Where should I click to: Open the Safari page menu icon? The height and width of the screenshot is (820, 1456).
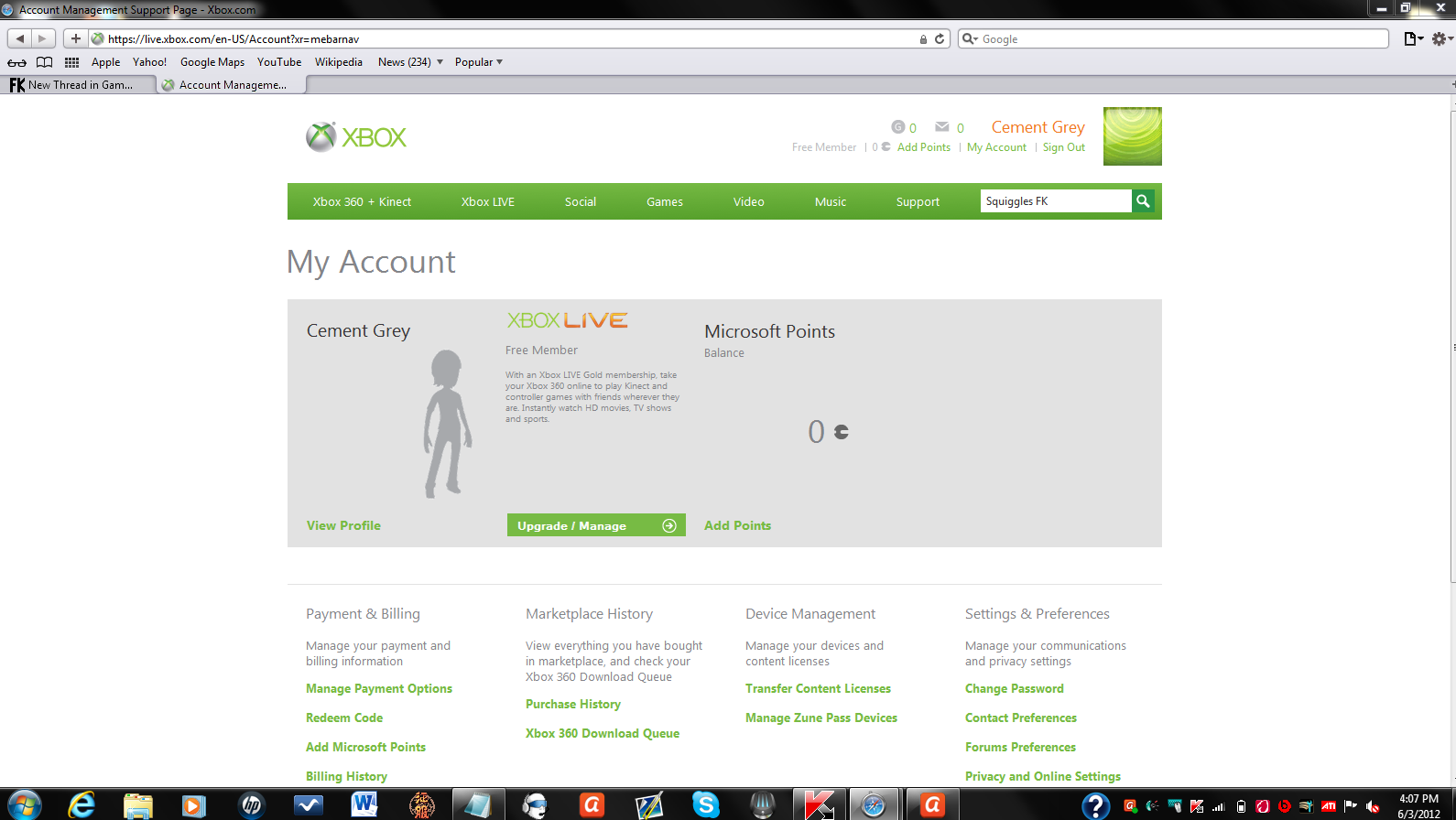(1414, 38)
